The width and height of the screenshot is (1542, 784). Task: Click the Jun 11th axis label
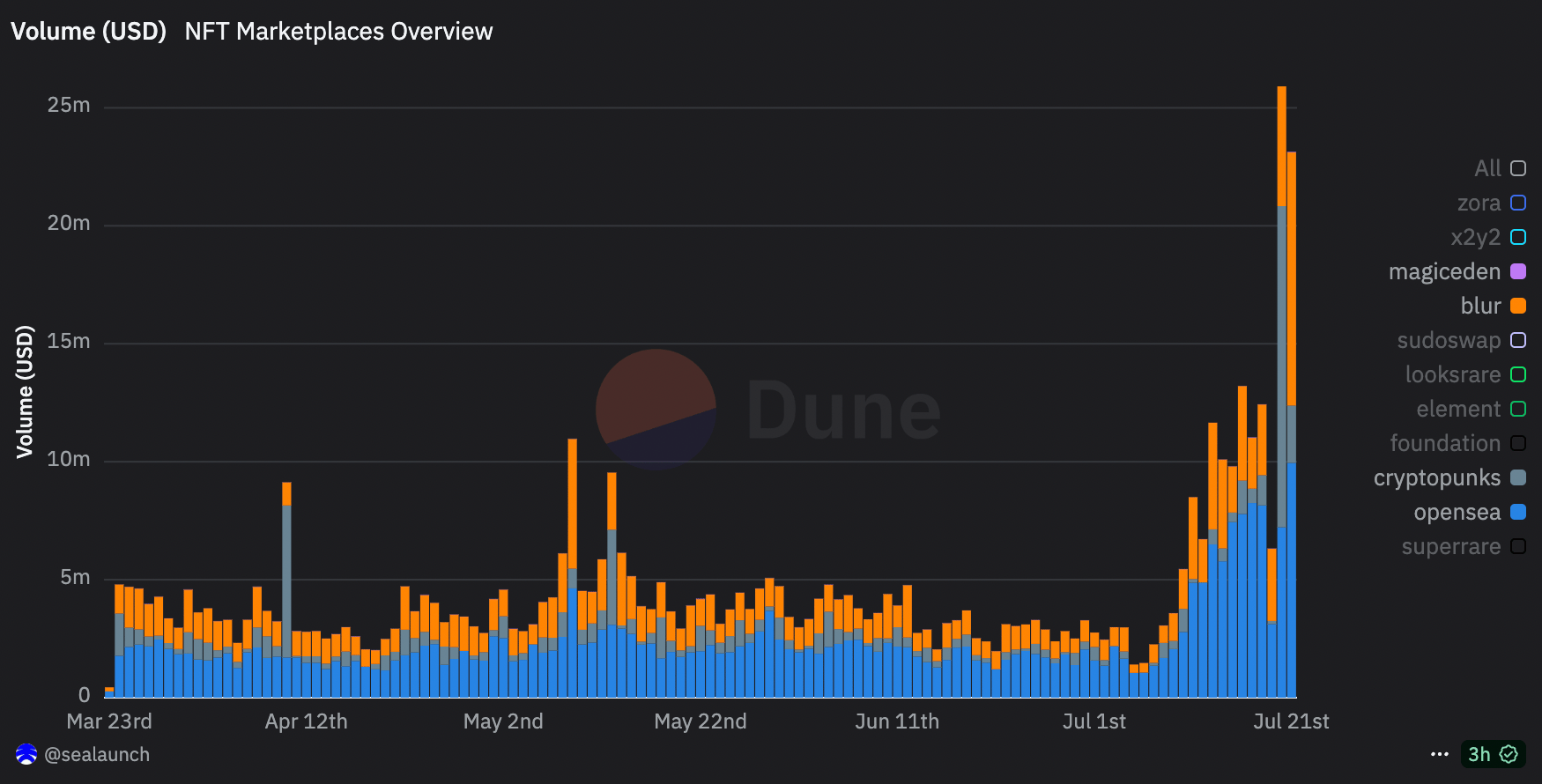click(897, 721)
